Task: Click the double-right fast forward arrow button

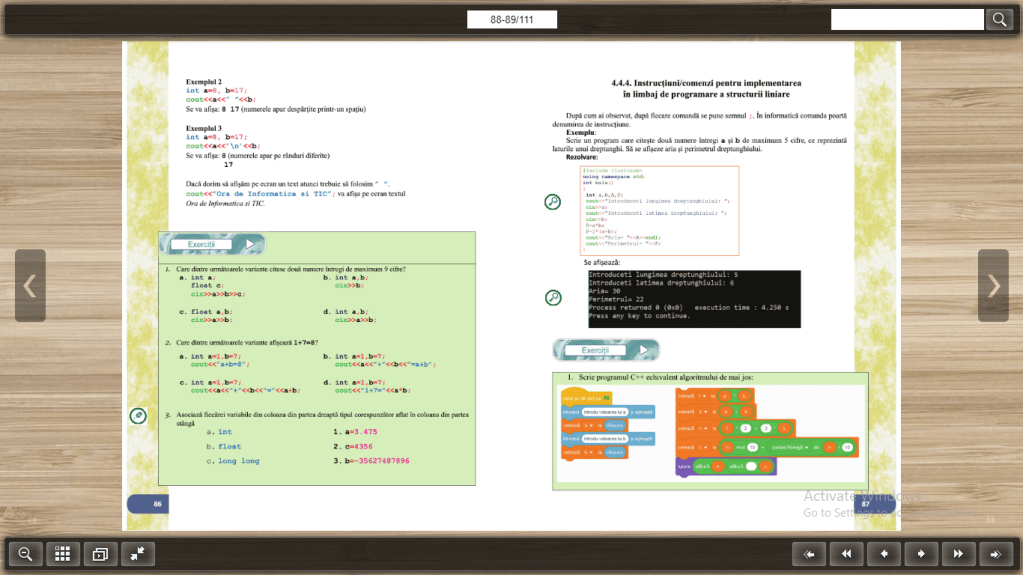Action: click(958, 553)
